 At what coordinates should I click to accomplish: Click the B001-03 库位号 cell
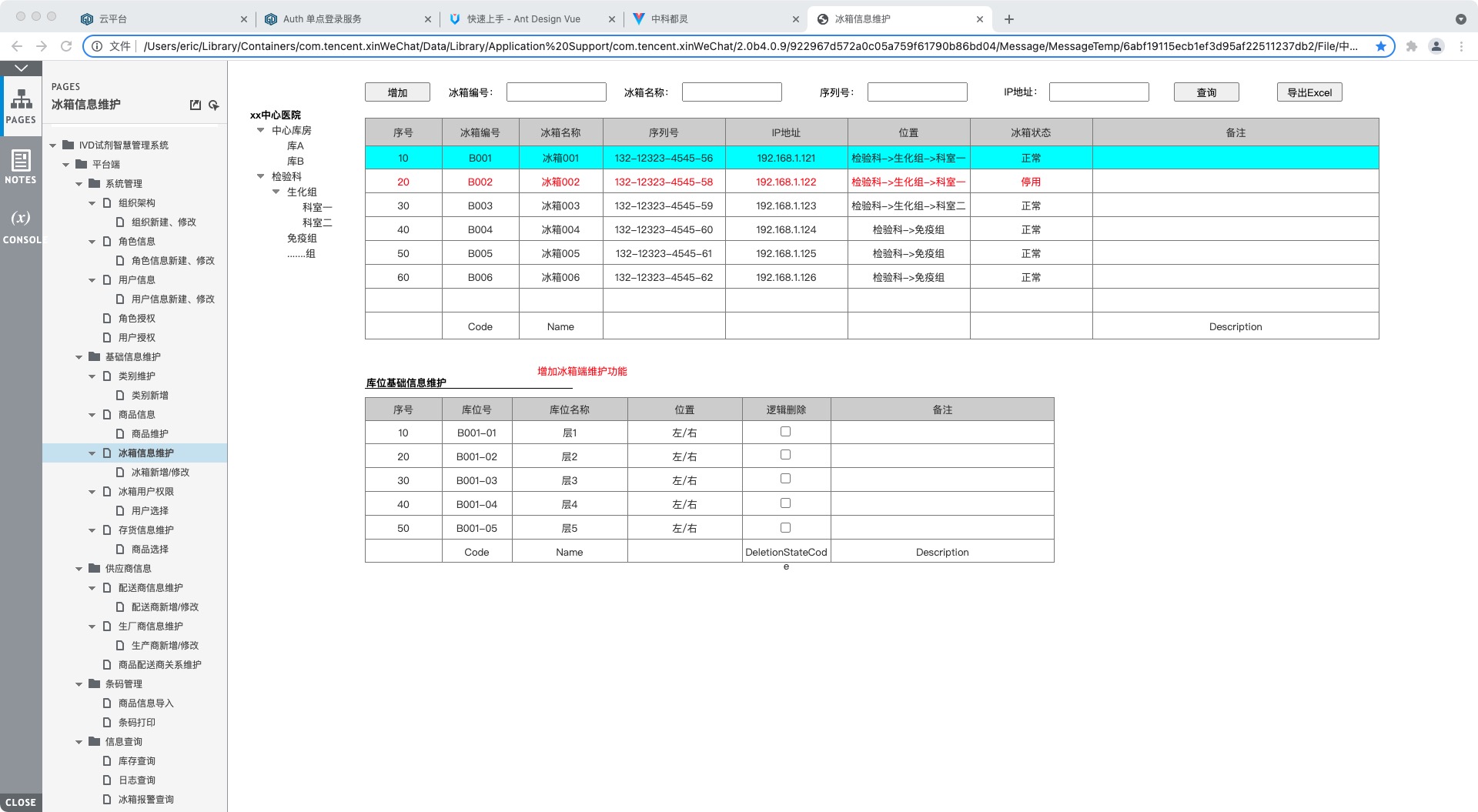[477, 480]
